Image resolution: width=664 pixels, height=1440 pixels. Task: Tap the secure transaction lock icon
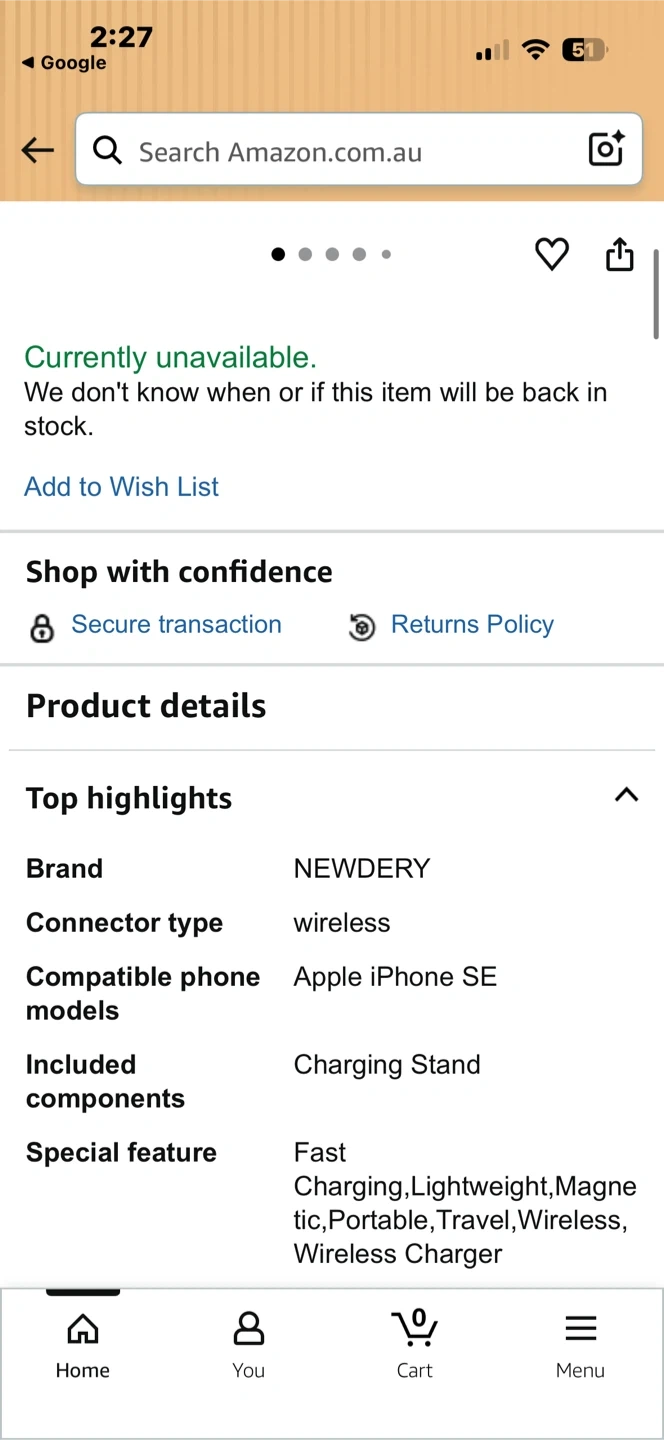point(42,627)
